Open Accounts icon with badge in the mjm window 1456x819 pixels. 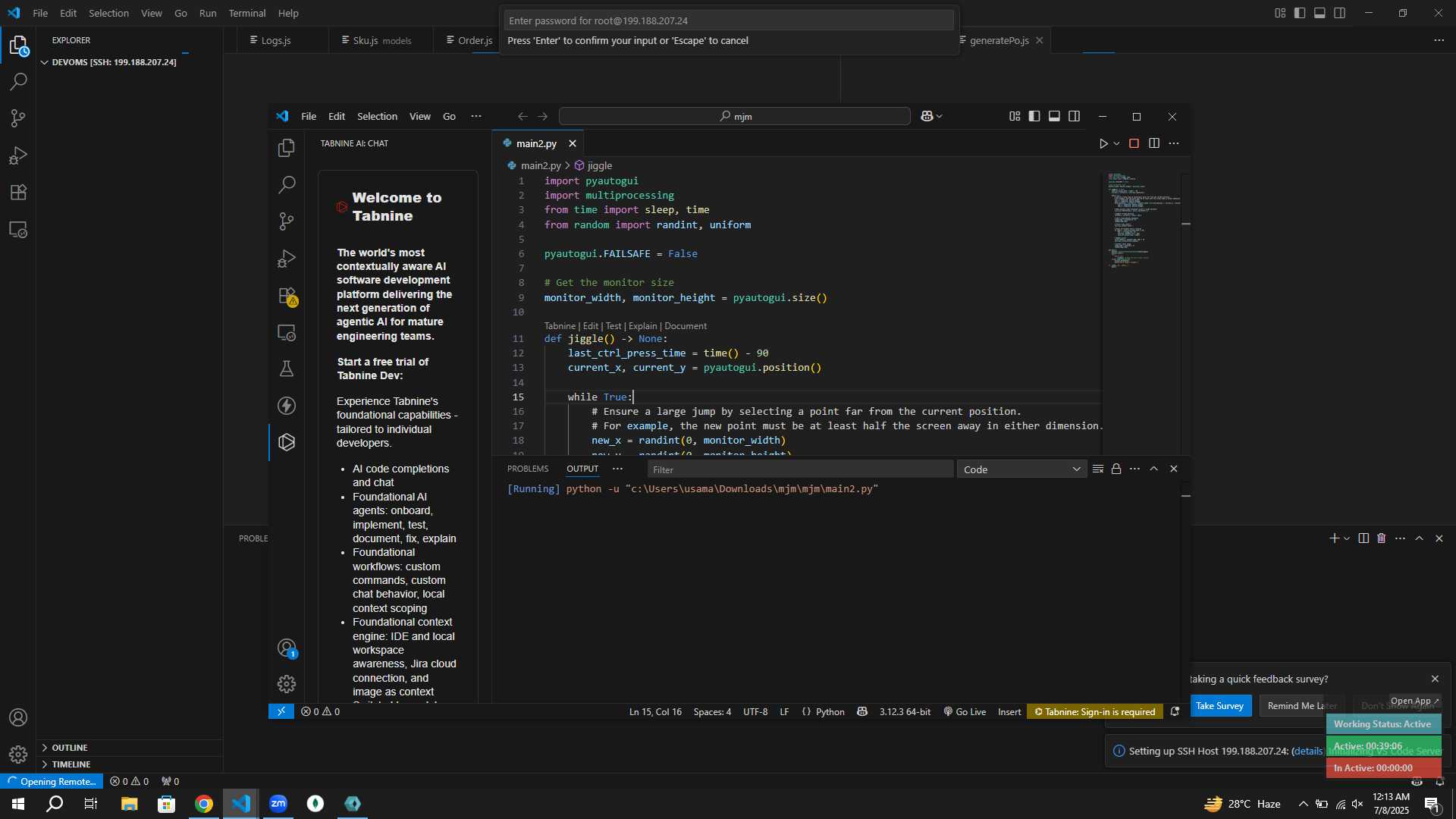tap(287, 648)
